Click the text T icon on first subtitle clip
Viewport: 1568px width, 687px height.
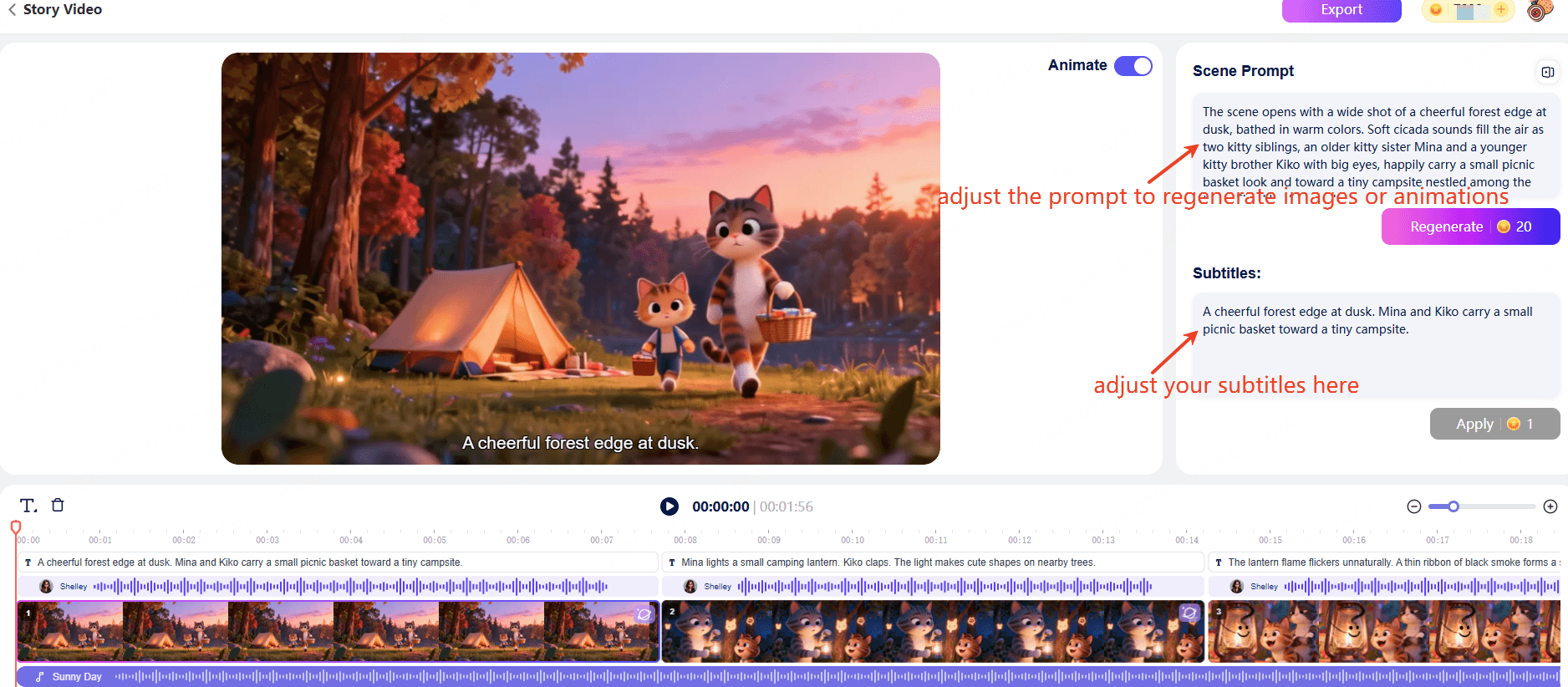pyautogui.click(x=28, y=562)
